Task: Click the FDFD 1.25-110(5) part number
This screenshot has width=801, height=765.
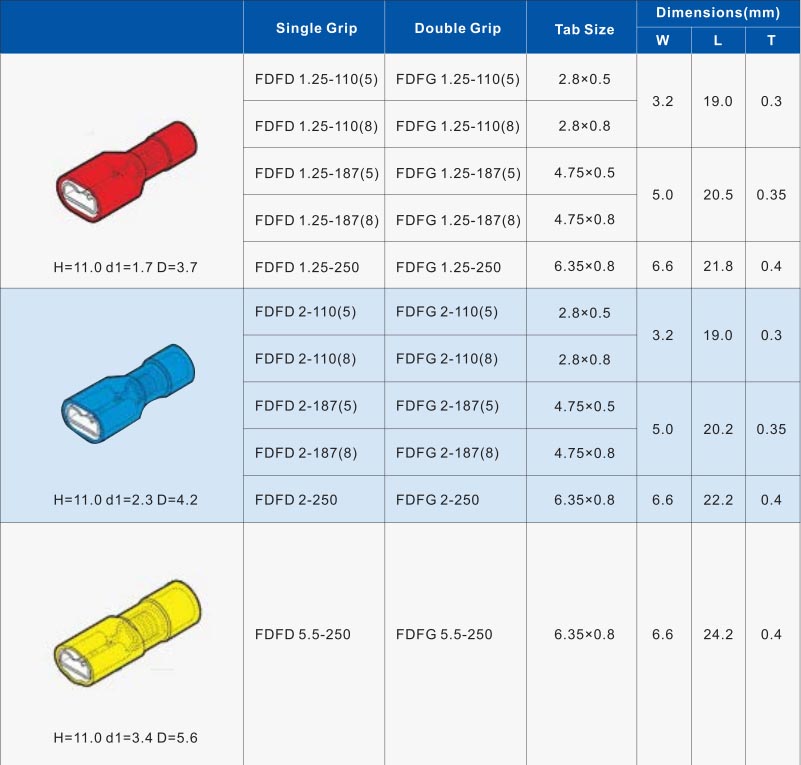Action: (x=313, y=77)
